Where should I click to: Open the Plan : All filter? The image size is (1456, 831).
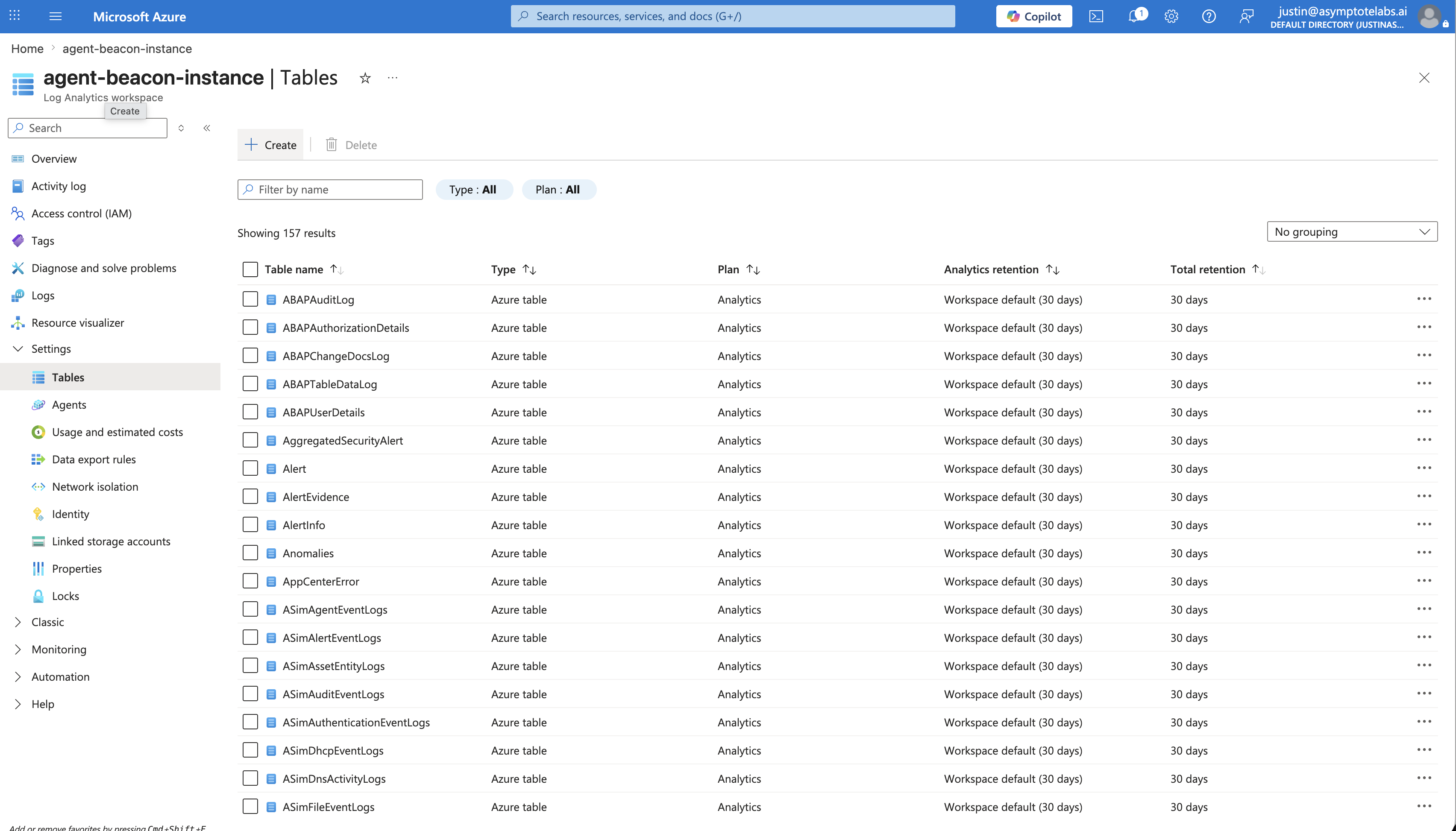(559, 190)
